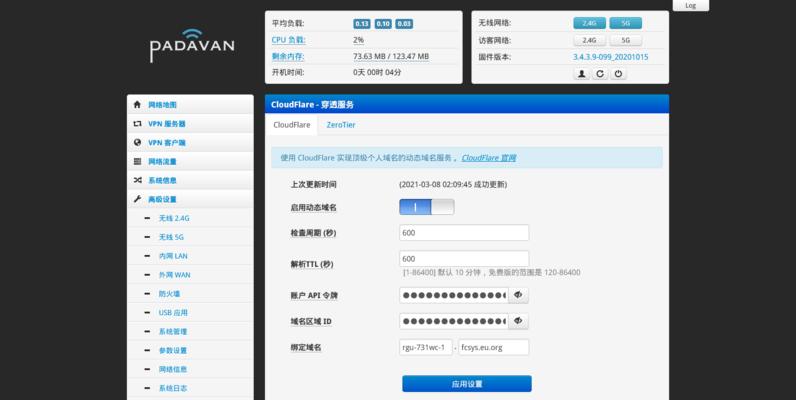Open 内网 LAN settings submenu
Image resolution: width=796 pixels, height=400 pixels.
[190, 256]
